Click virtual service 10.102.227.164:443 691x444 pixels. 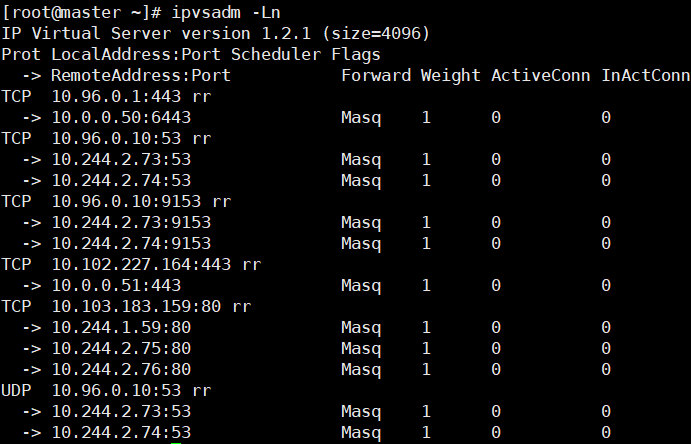tap(141, 264)
